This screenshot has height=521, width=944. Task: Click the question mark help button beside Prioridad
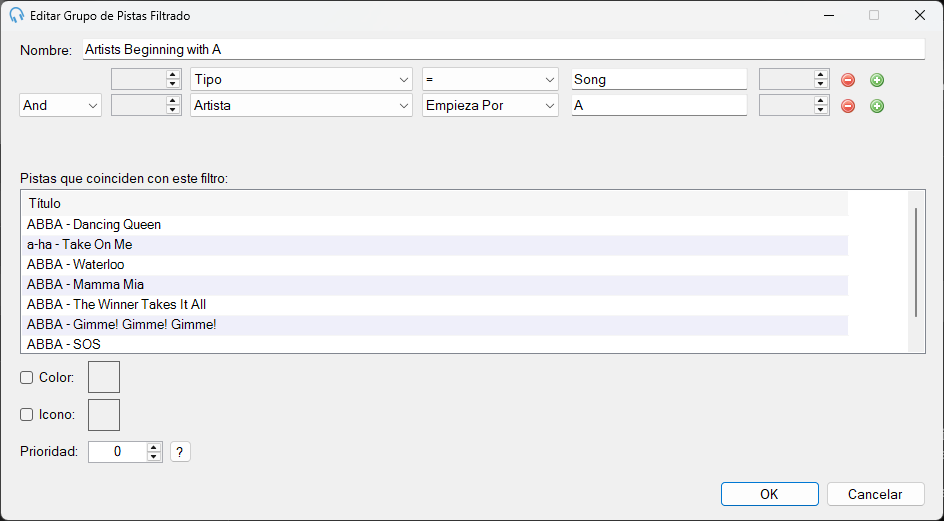point(180,452)
